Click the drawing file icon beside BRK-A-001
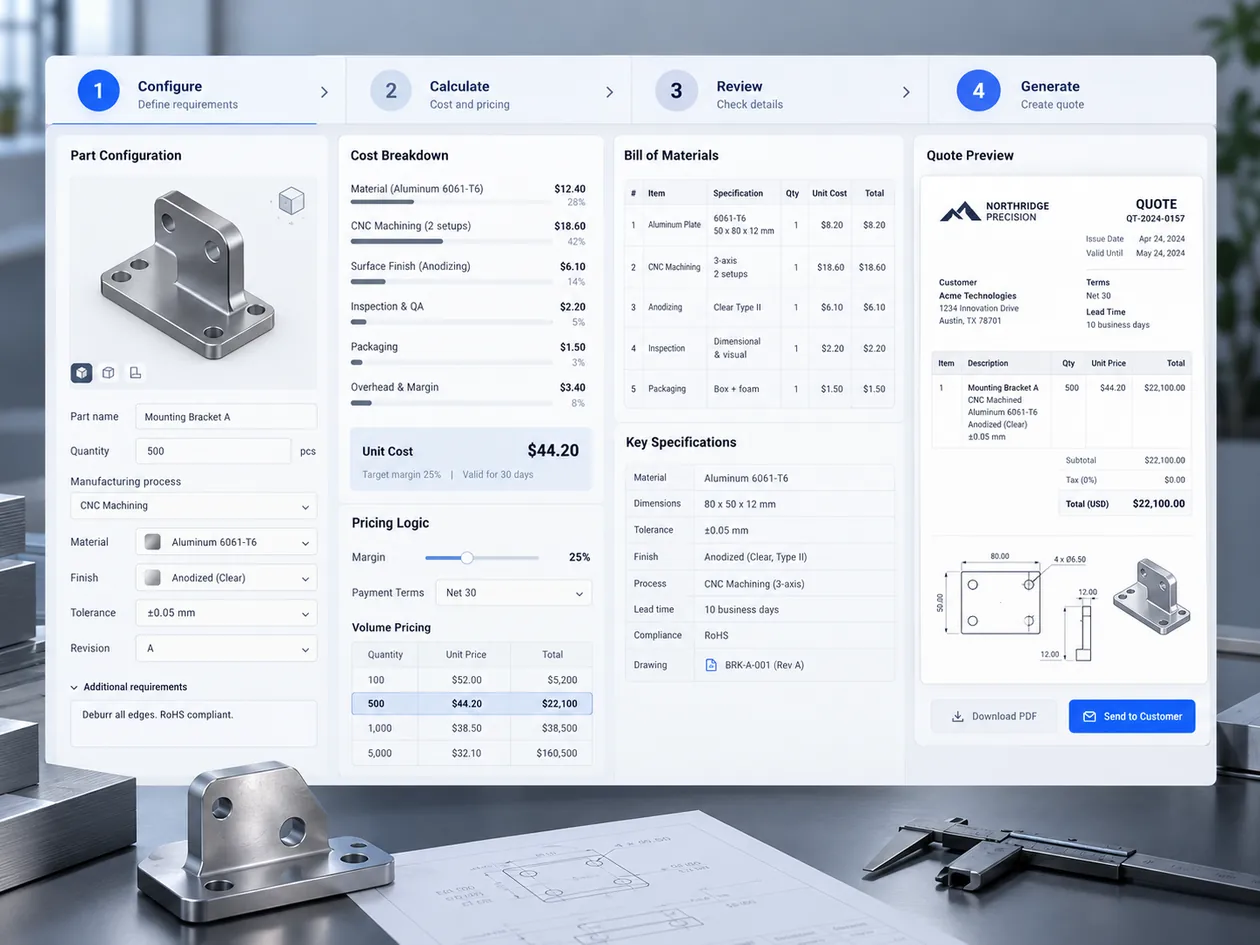 pos(711,665)
